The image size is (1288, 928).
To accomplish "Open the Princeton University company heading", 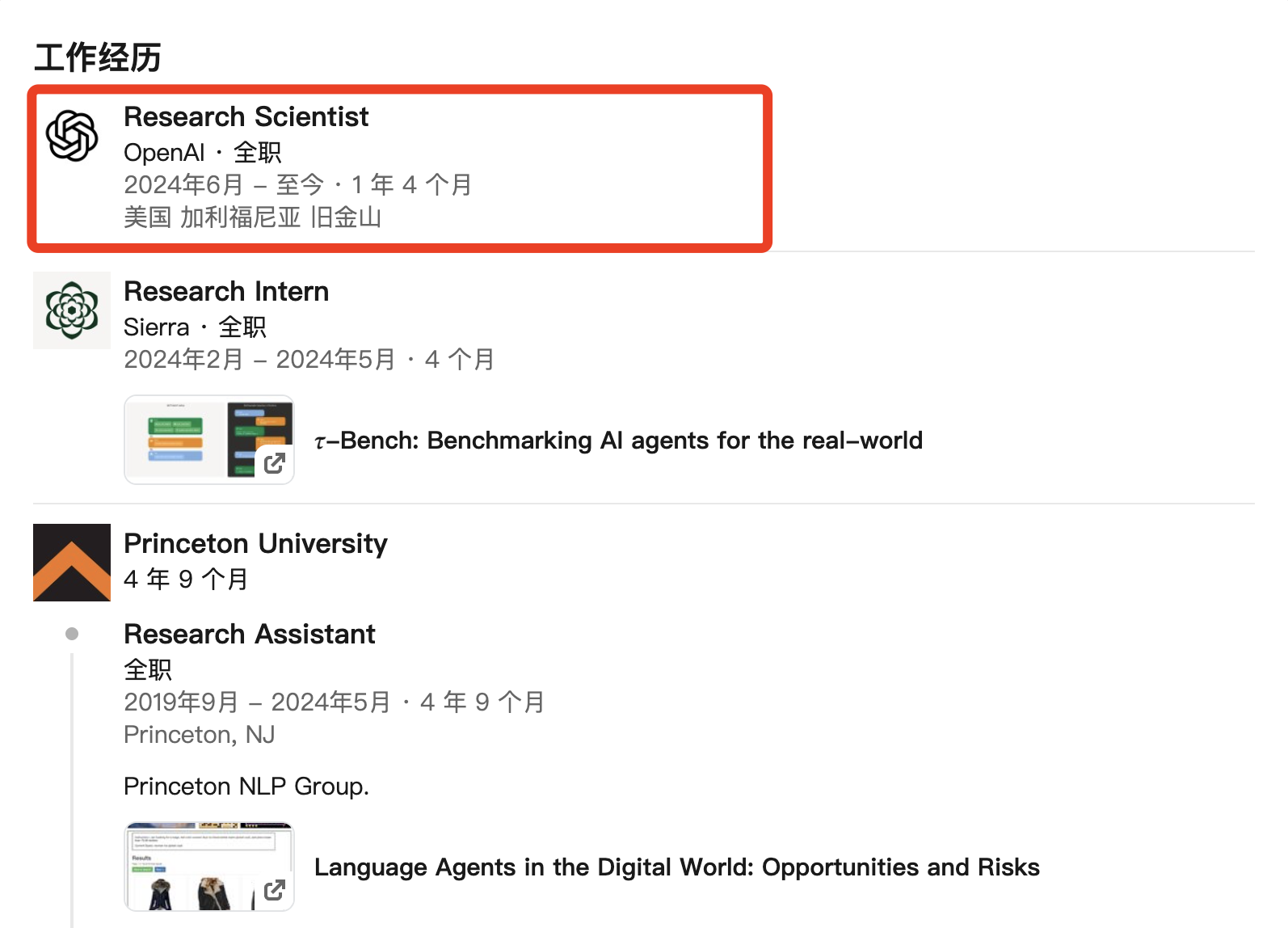I will [x=255, y=544].
